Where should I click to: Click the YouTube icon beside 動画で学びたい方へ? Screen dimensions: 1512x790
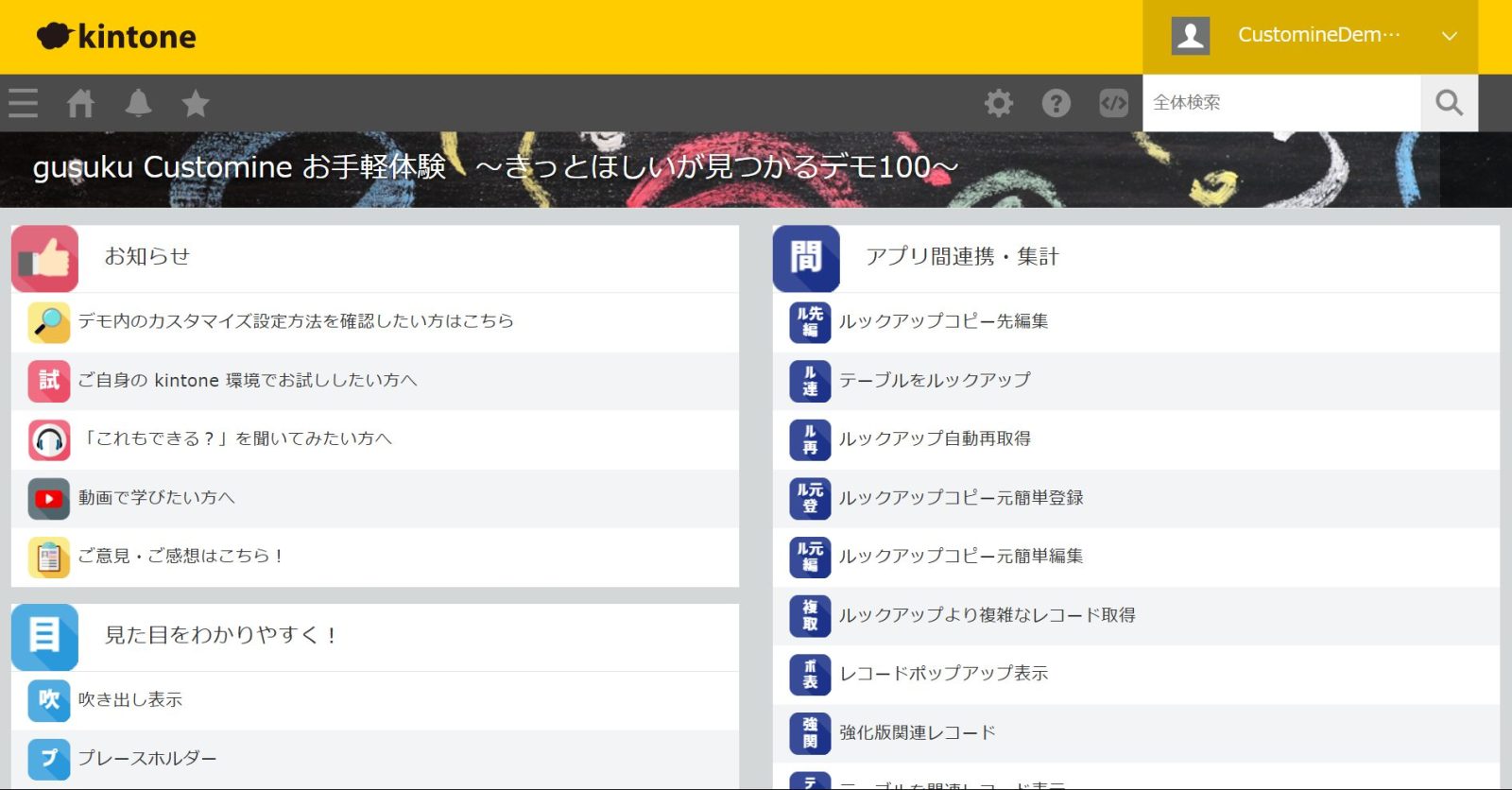pyautogui.click(x=49, y=498)
